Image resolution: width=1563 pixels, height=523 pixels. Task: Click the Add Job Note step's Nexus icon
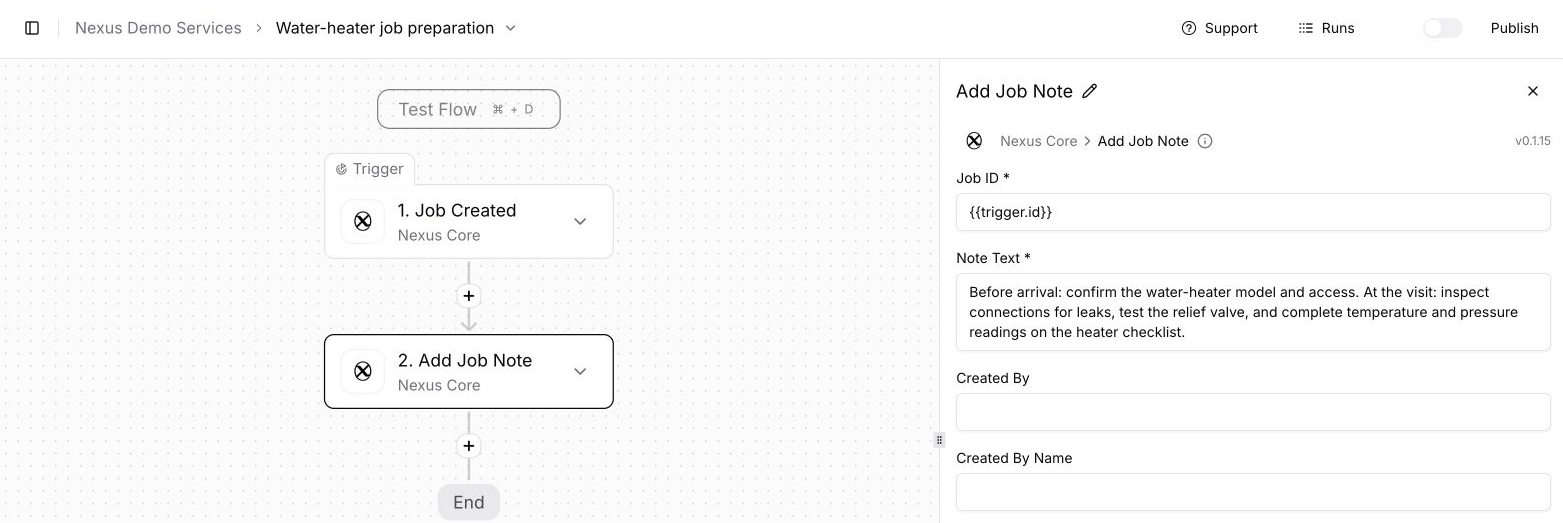point(363,372)
